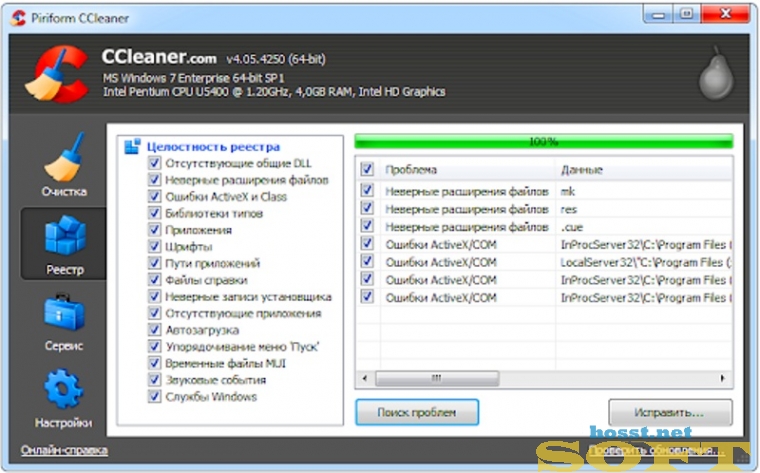Click the Поиск проблем button
Image resolution: width=760 pixels, height=473 pixels.
pyautogui.click(x=417, y=412)
